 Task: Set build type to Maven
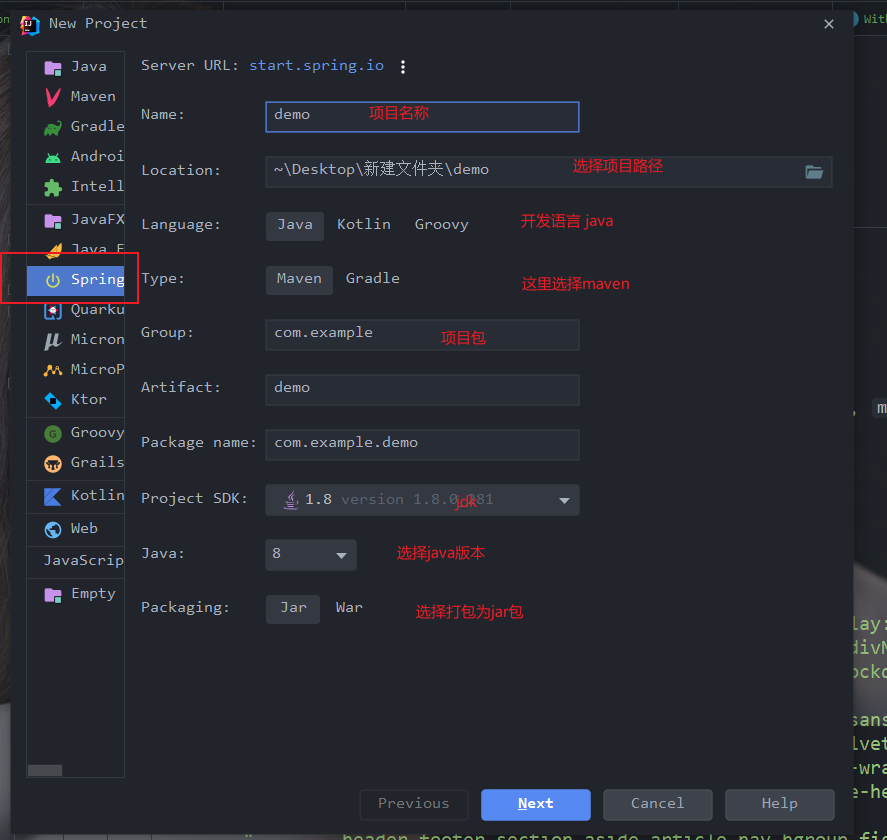pos(299,279)
